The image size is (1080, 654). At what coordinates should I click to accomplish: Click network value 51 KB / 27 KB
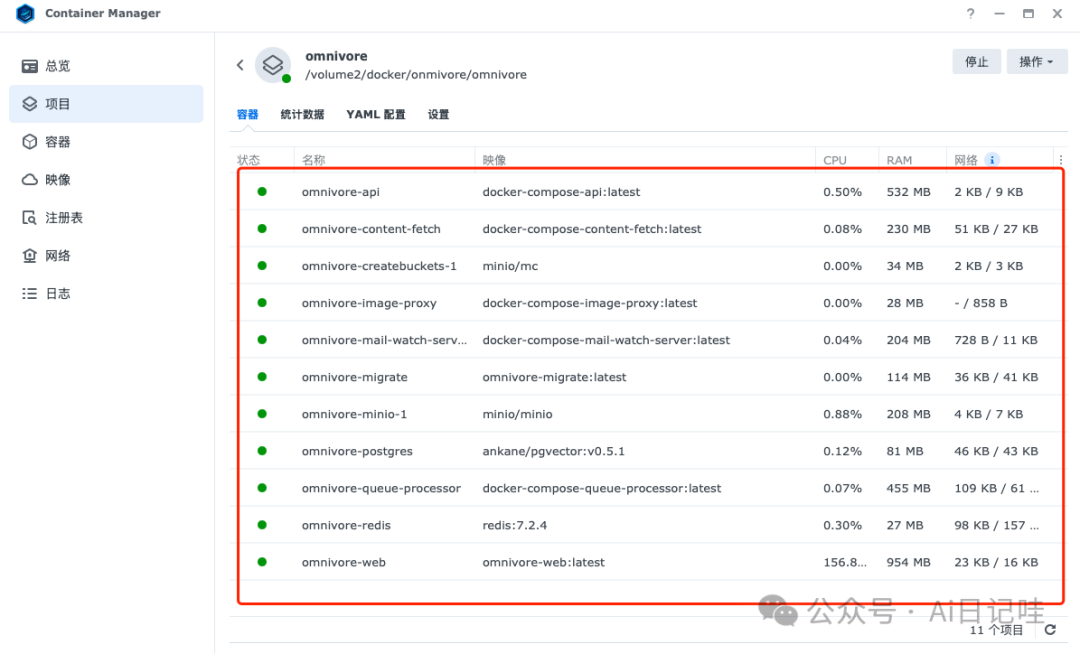point(995,229)
